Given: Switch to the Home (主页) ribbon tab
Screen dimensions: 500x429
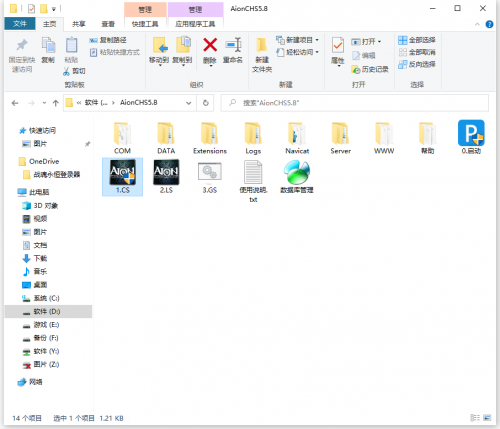Looking at the screenshot, I should pos(50,24).
